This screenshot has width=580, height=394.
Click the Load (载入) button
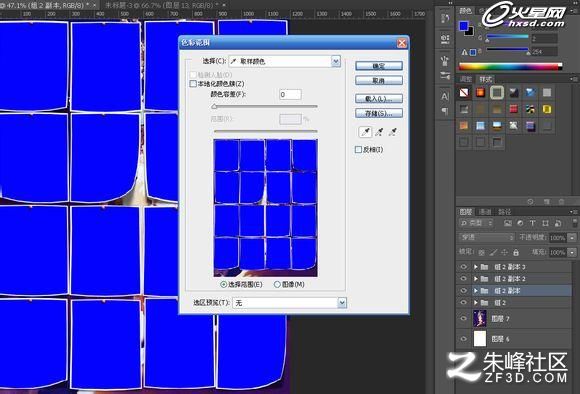pyautogui.click(x=379, y=99)
